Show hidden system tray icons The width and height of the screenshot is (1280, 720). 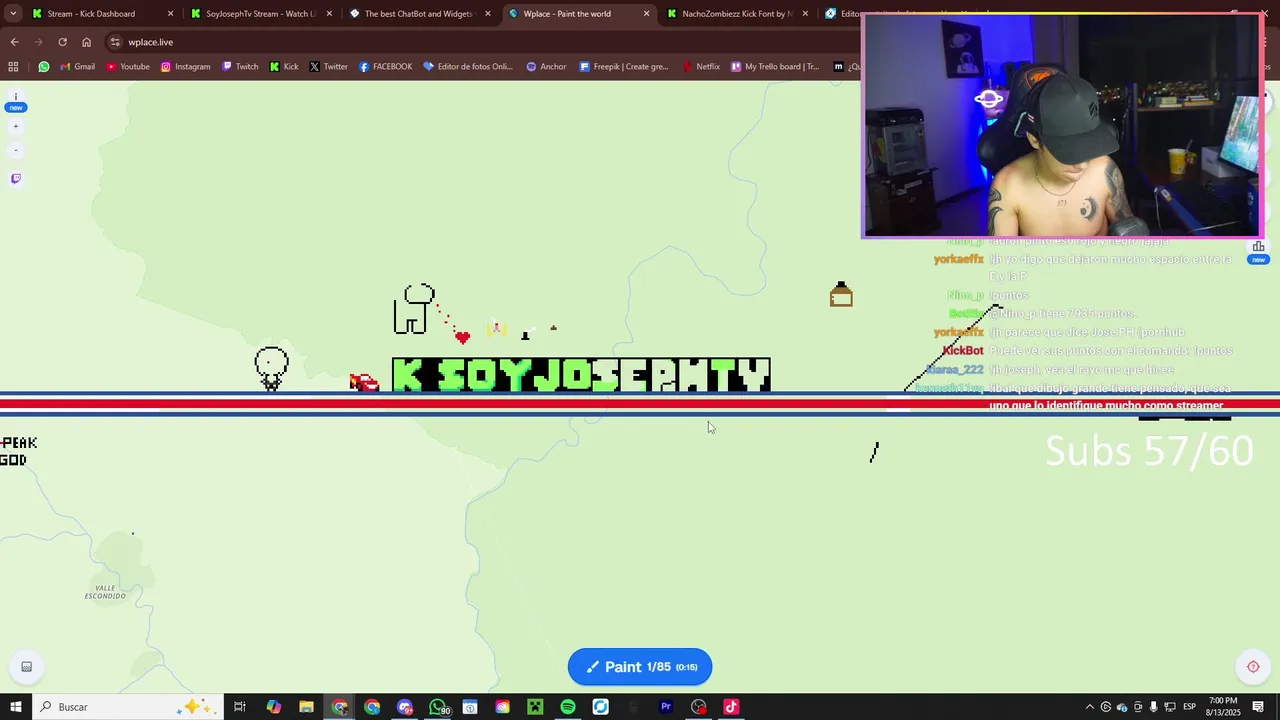coord(1090,707)
